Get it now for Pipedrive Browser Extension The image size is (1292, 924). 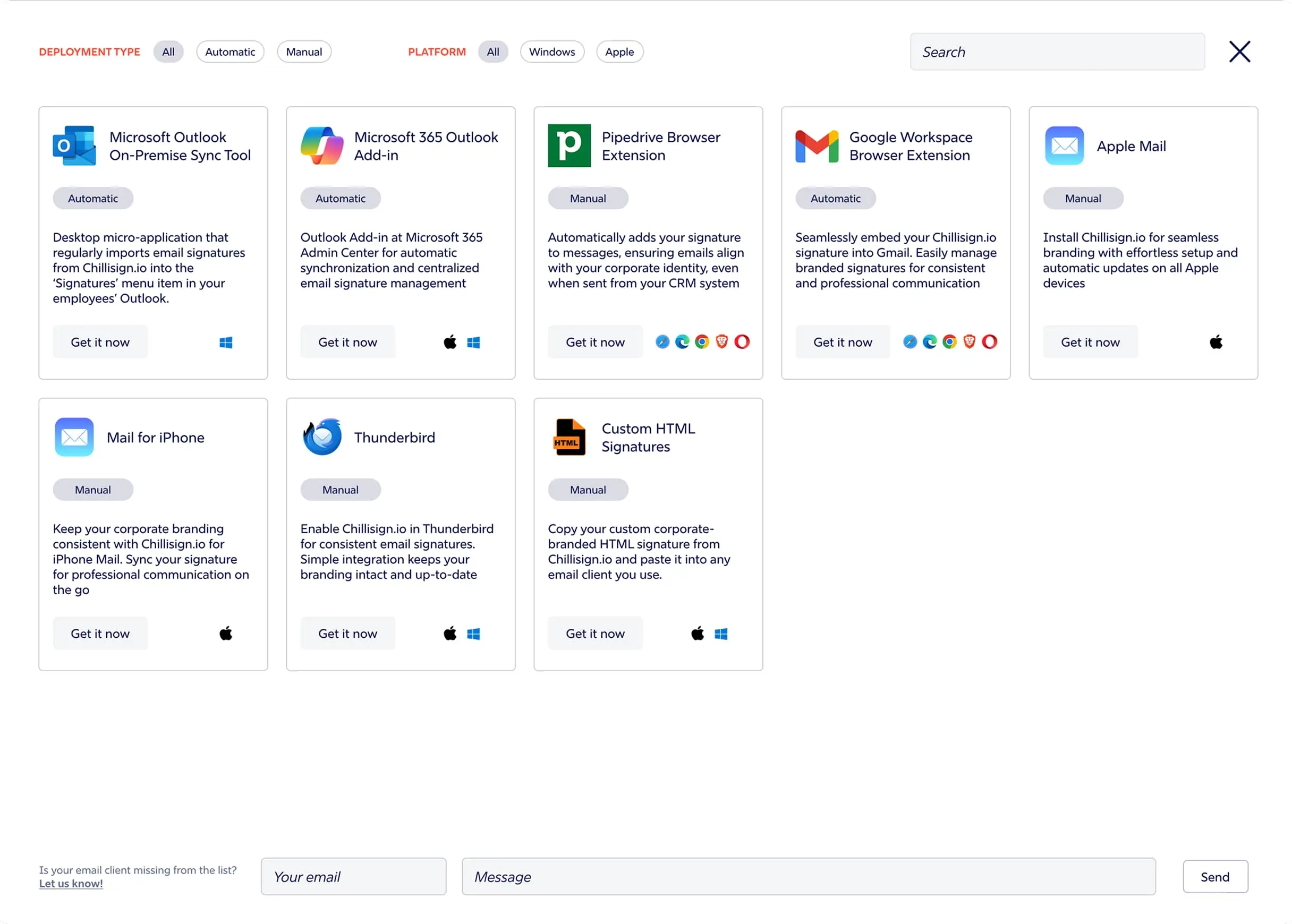click(596, 342)
